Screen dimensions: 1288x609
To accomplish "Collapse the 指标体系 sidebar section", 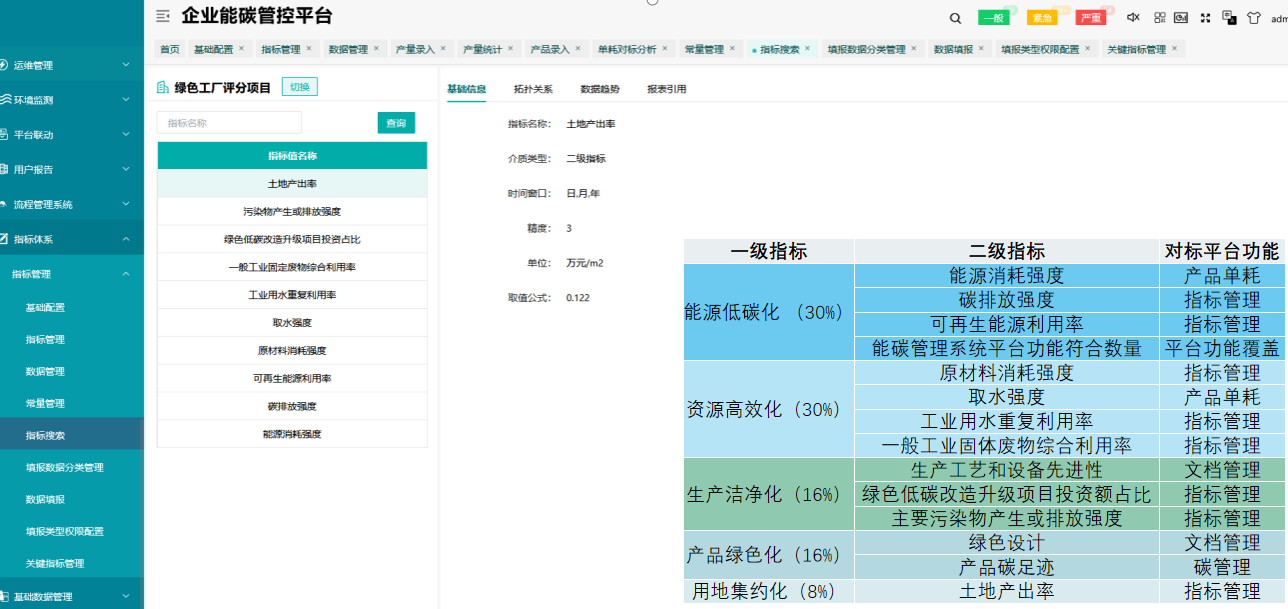I will pos(72,239).
